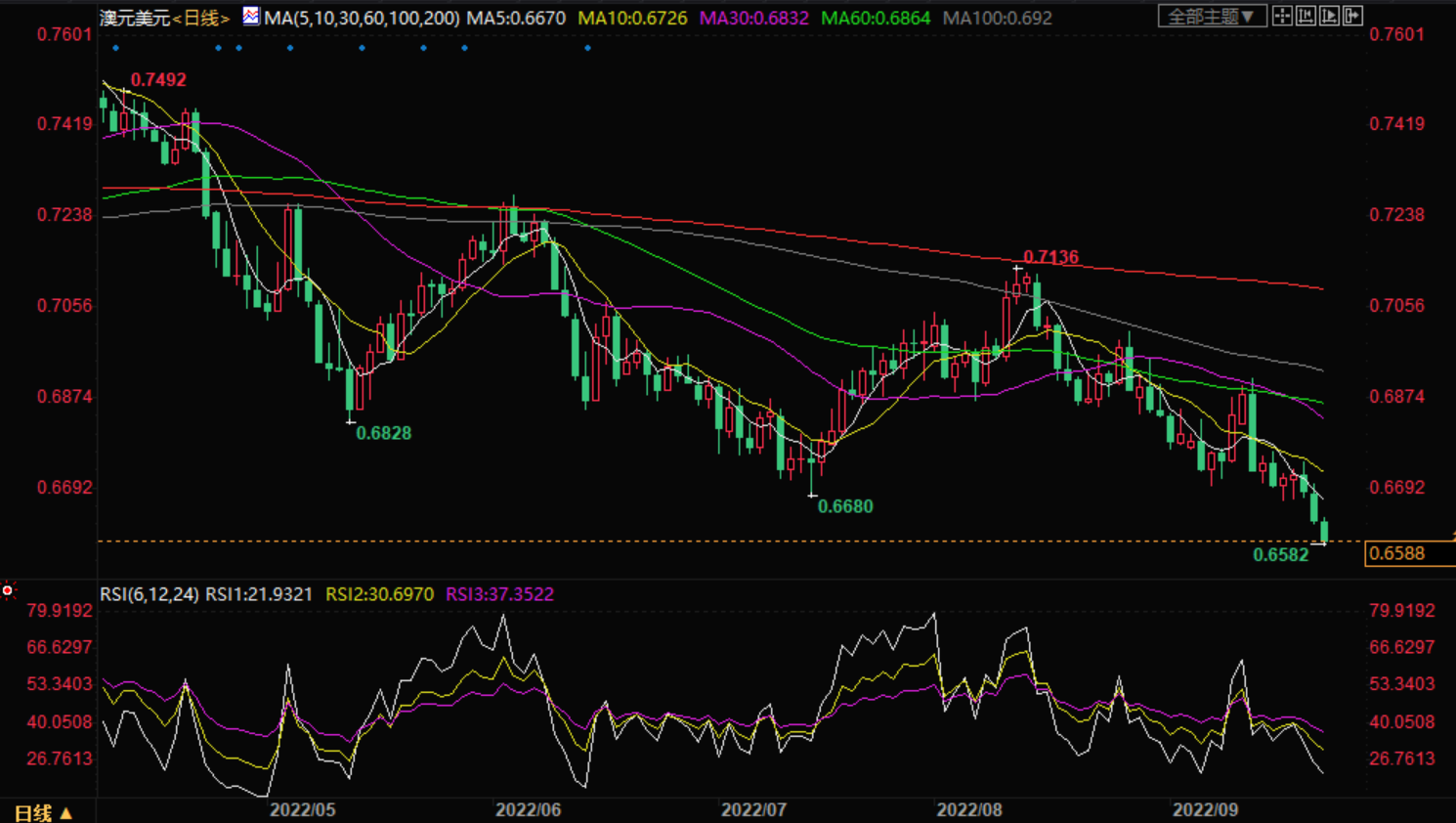Click the RSI1:21.9321 value
The width and height of the screenshot is (1456, 823).
point(259,594)
